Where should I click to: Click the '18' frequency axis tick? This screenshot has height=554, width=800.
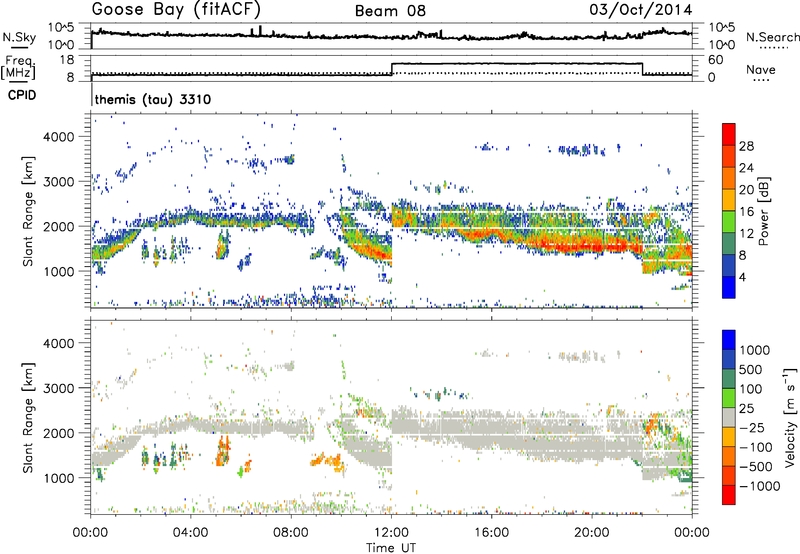pyautogui.click(x=66, y=60)
